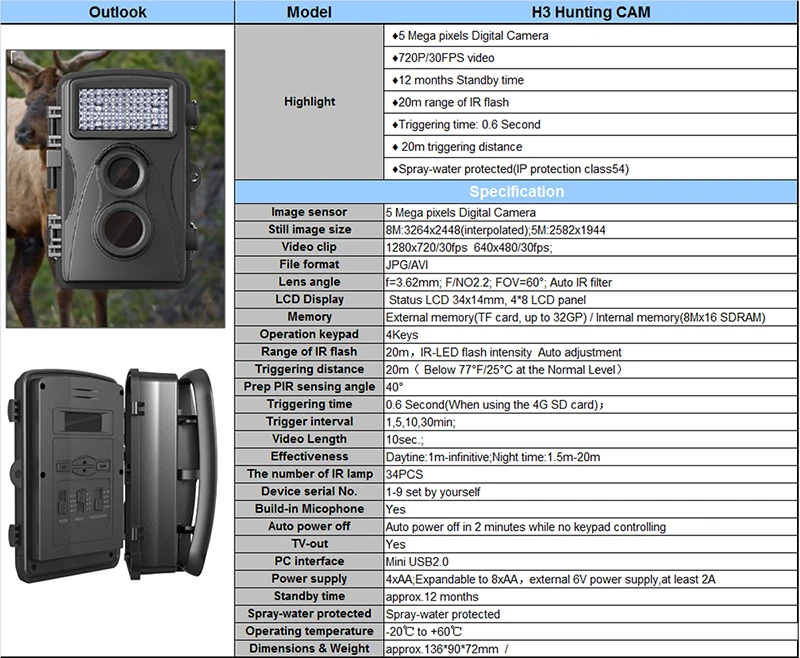Click the 'Effectiveness' label

click(309, 456)
